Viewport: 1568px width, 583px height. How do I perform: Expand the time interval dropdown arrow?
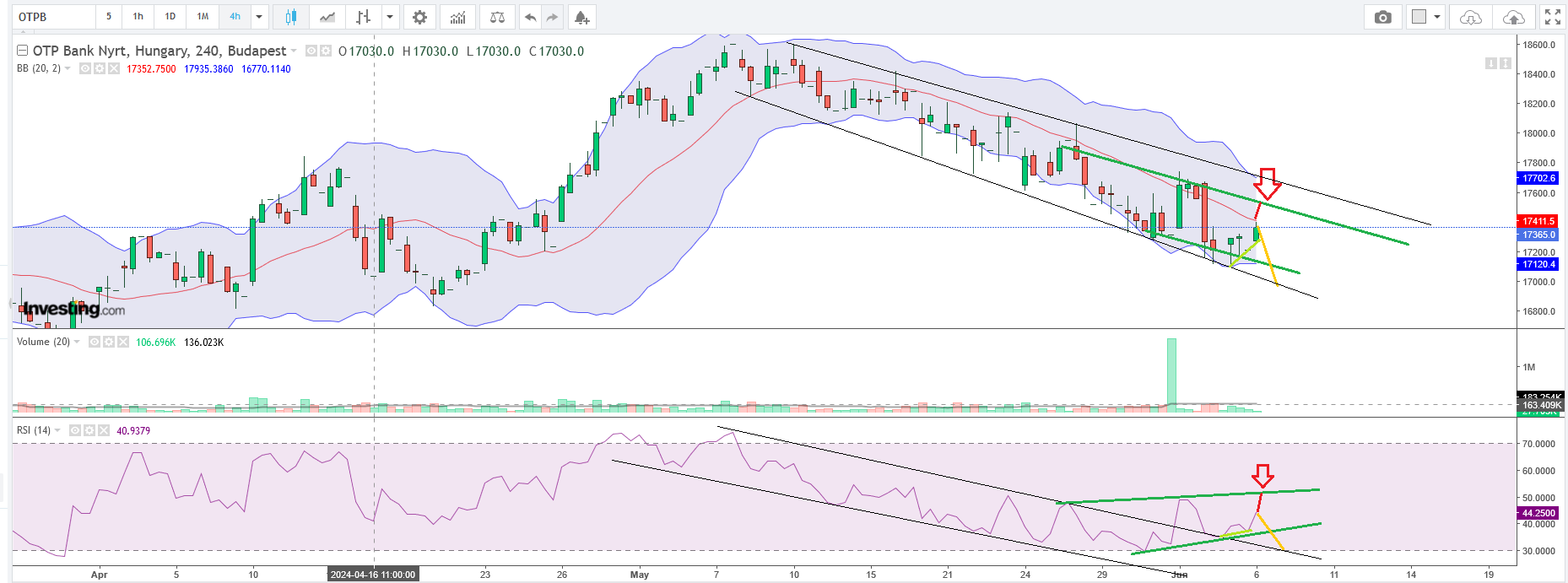(259, 17)
